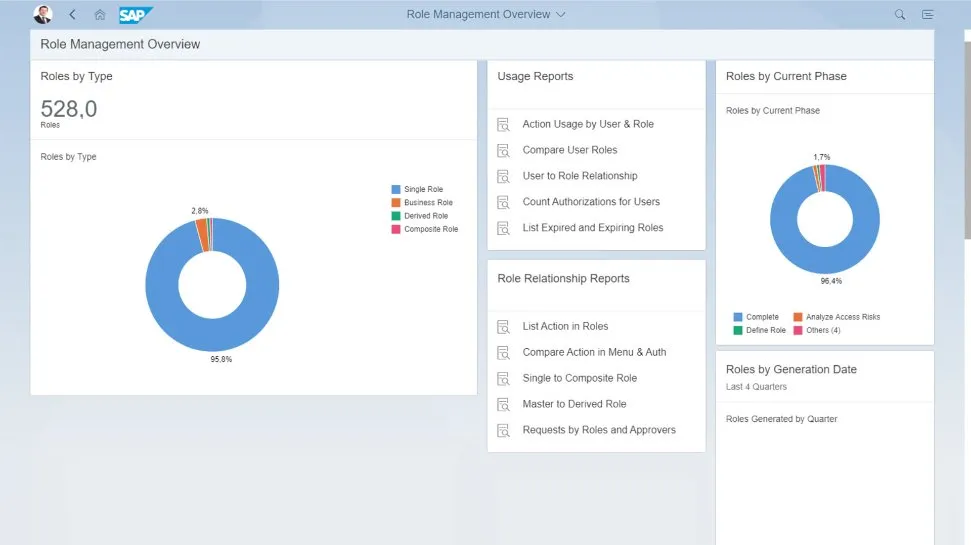The image size is (971, 545).
Task: Open the notifications list icon in header
Action: click(x=928, y=15)
